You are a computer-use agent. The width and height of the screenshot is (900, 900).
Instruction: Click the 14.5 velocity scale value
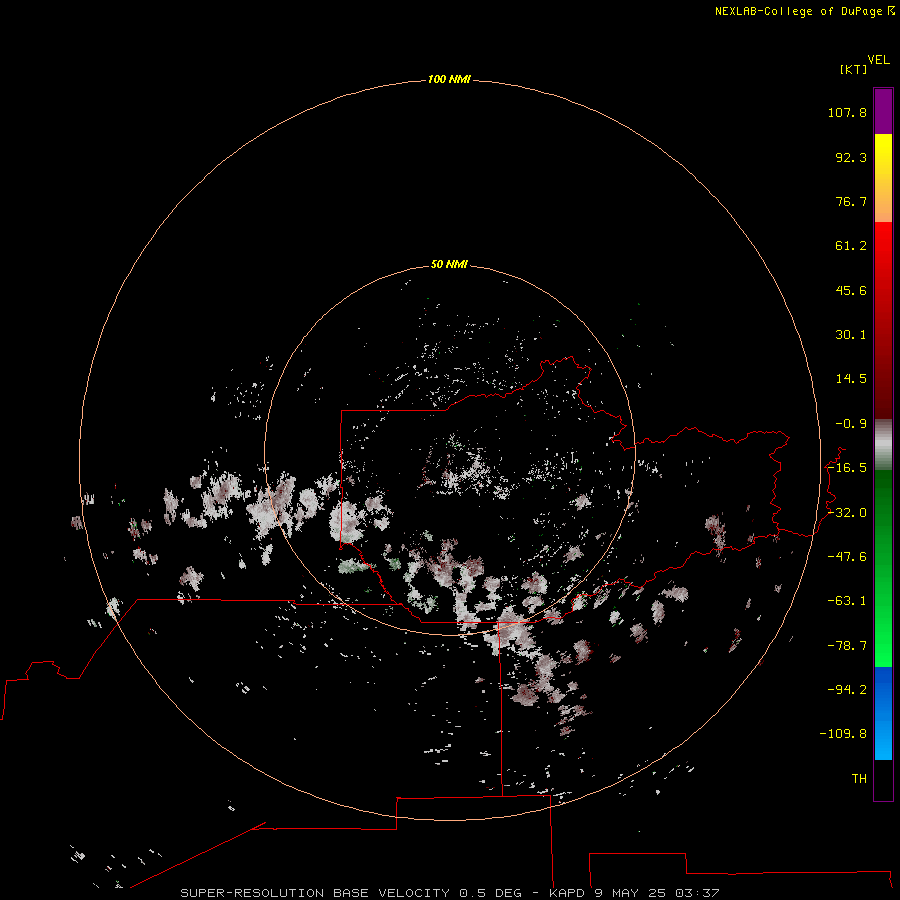851,379
